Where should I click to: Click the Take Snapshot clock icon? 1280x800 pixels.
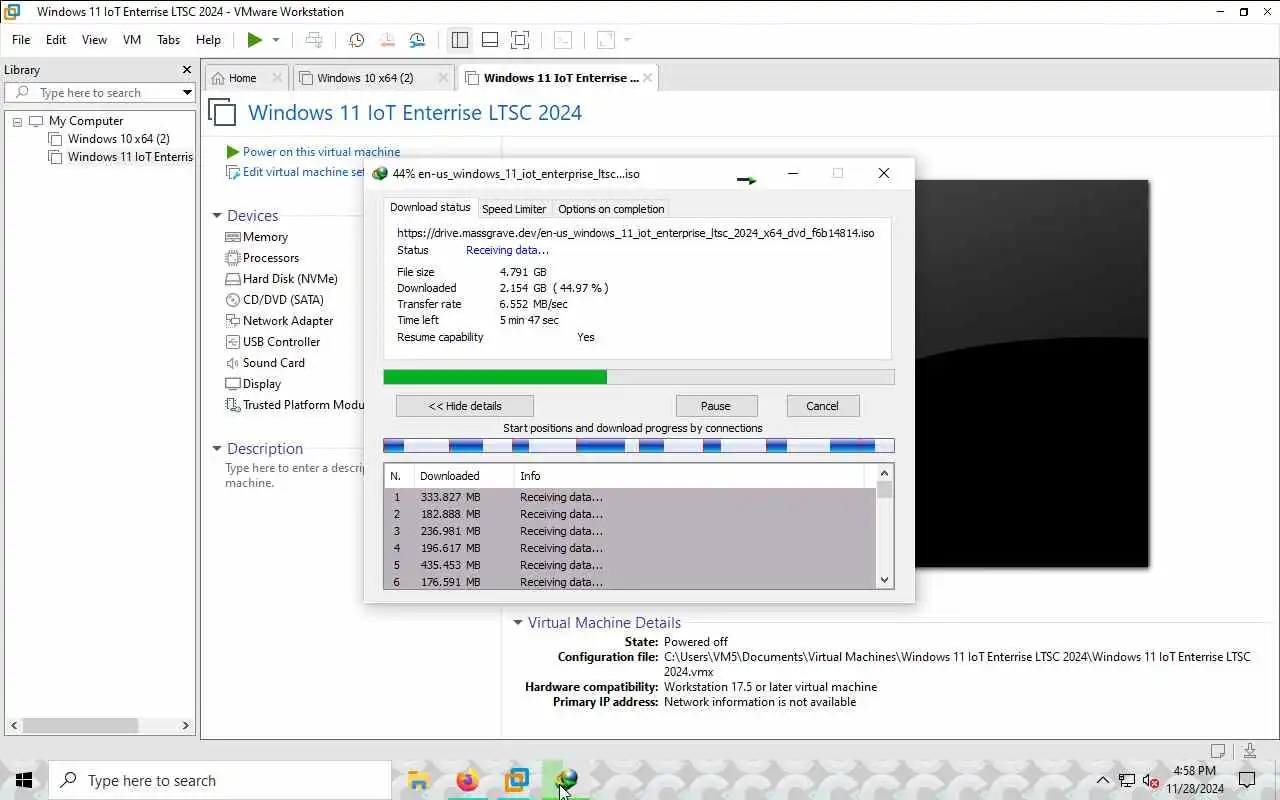[x=356, y=40]
